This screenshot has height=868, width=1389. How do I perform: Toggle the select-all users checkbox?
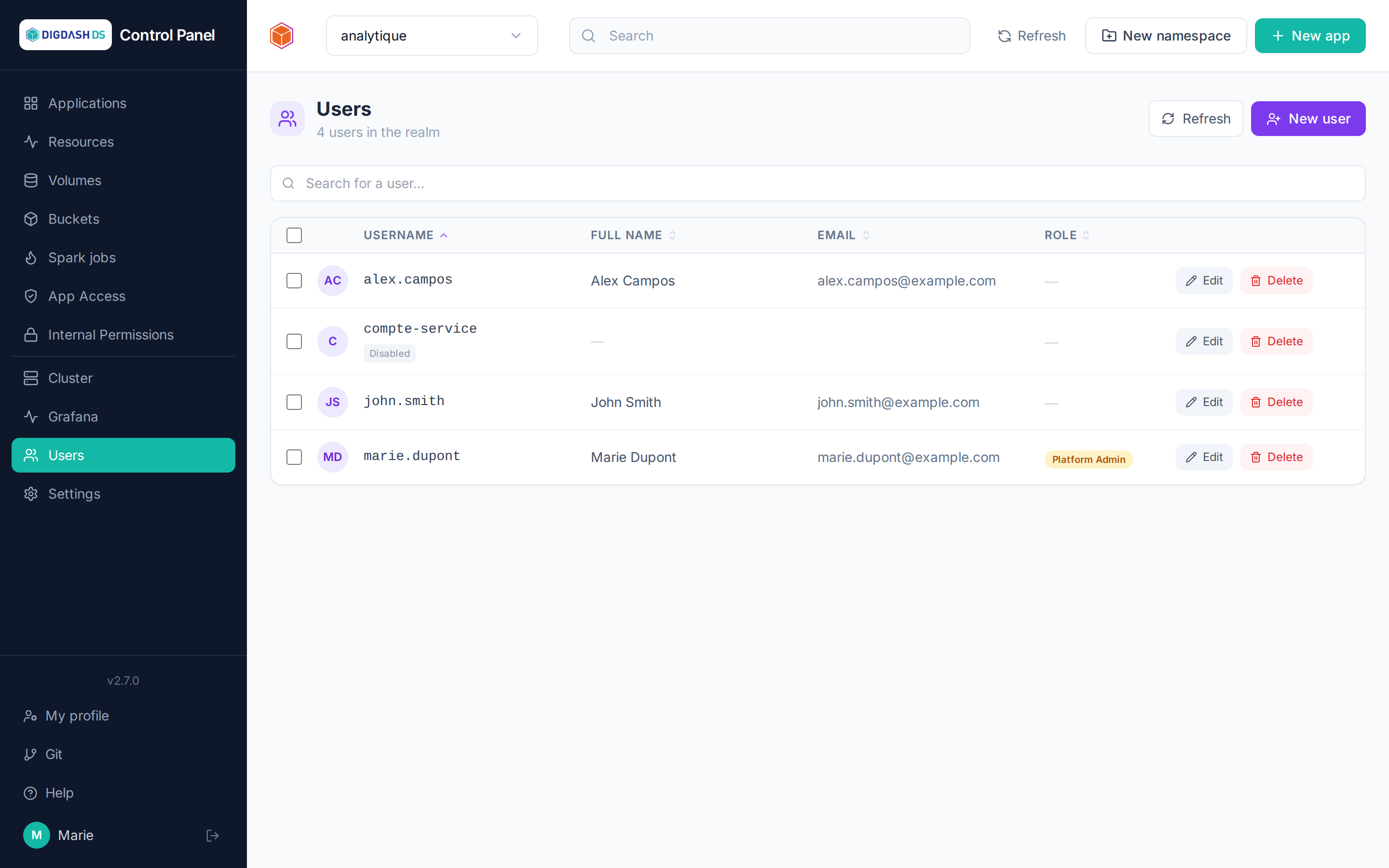[295, 235]
